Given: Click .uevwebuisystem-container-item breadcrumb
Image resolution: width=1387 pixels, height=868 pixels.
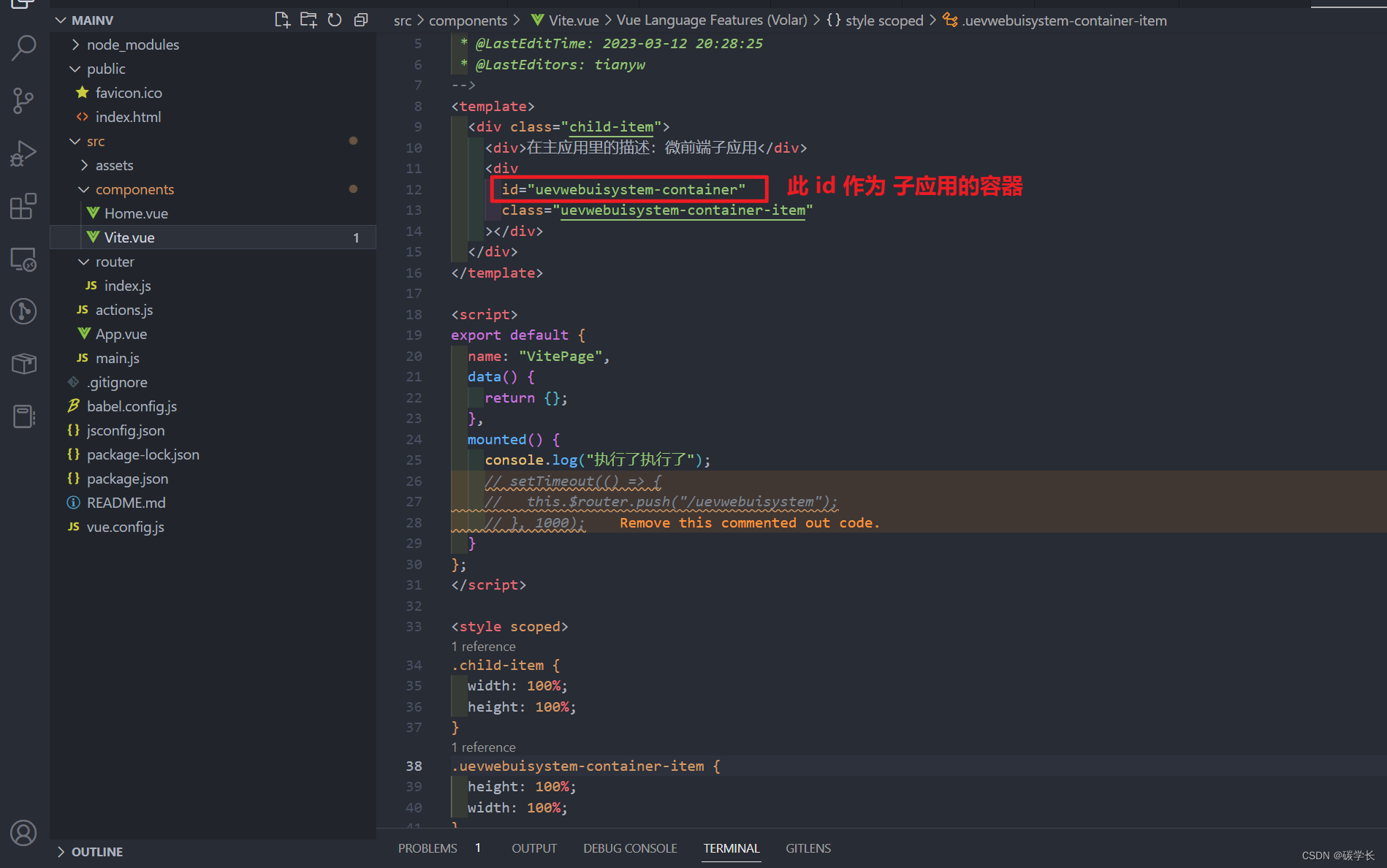Looking at the screenshot, I should tap(1054, 20).
